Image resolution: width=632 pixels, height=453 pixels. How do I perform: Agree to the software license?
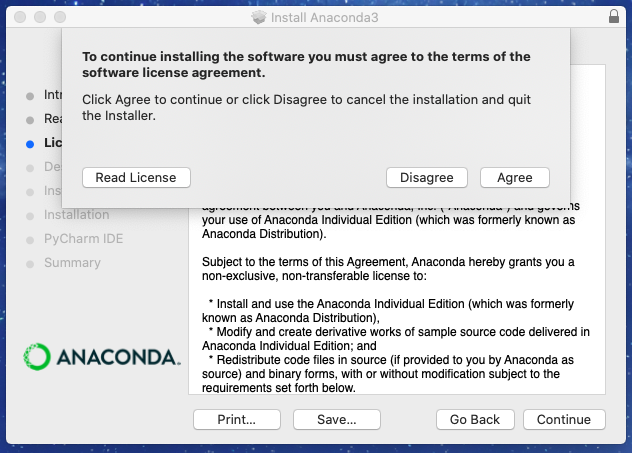(515, 178)
